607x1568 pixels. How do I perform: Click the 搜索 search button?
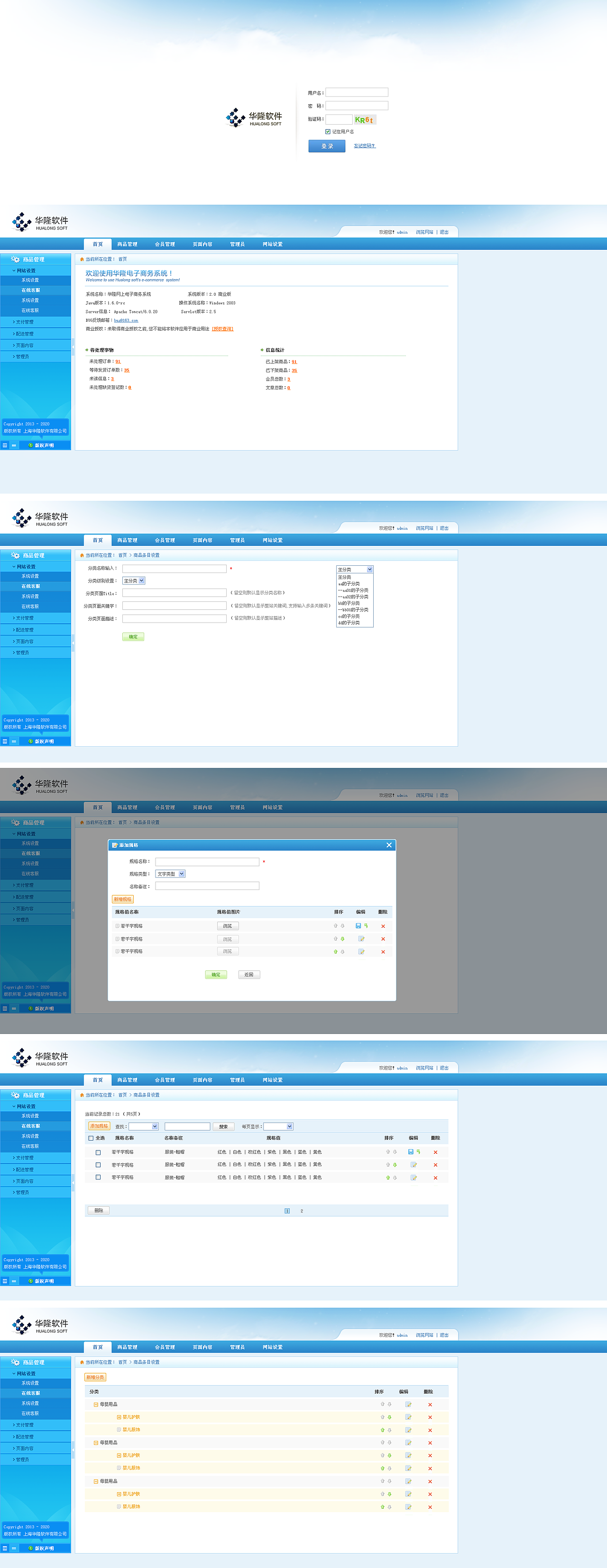224,1127
